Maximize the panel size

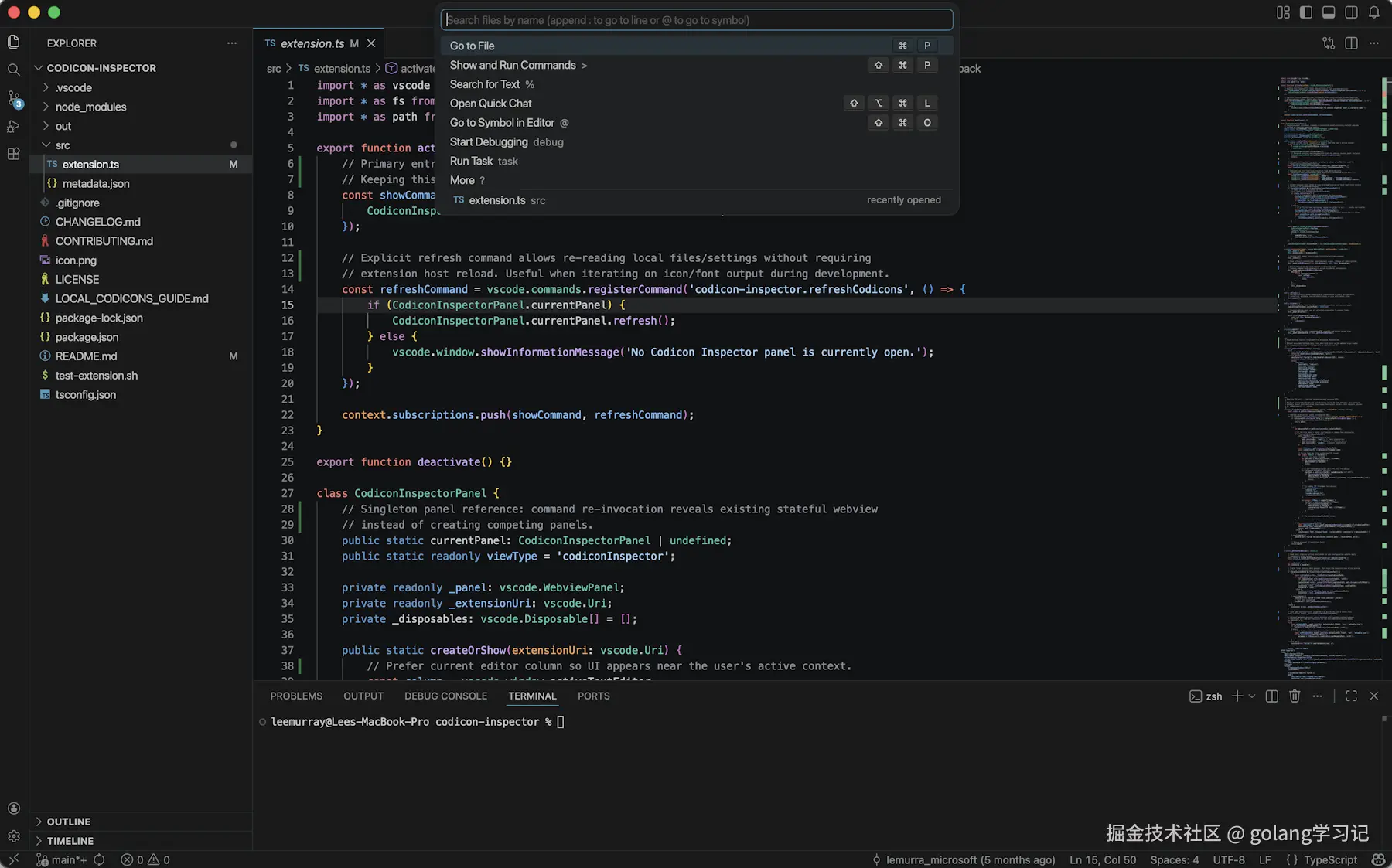(x=1351, y=696)
